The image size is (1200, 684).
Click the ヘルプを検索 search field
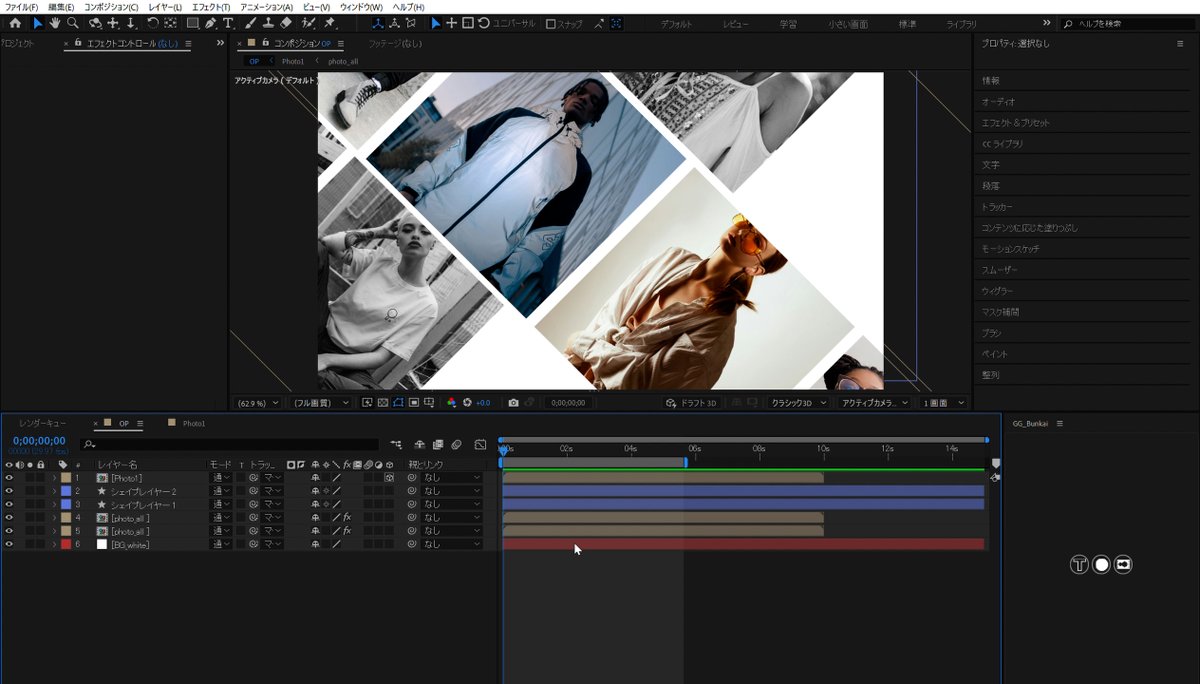click(x=1128, y=23)
